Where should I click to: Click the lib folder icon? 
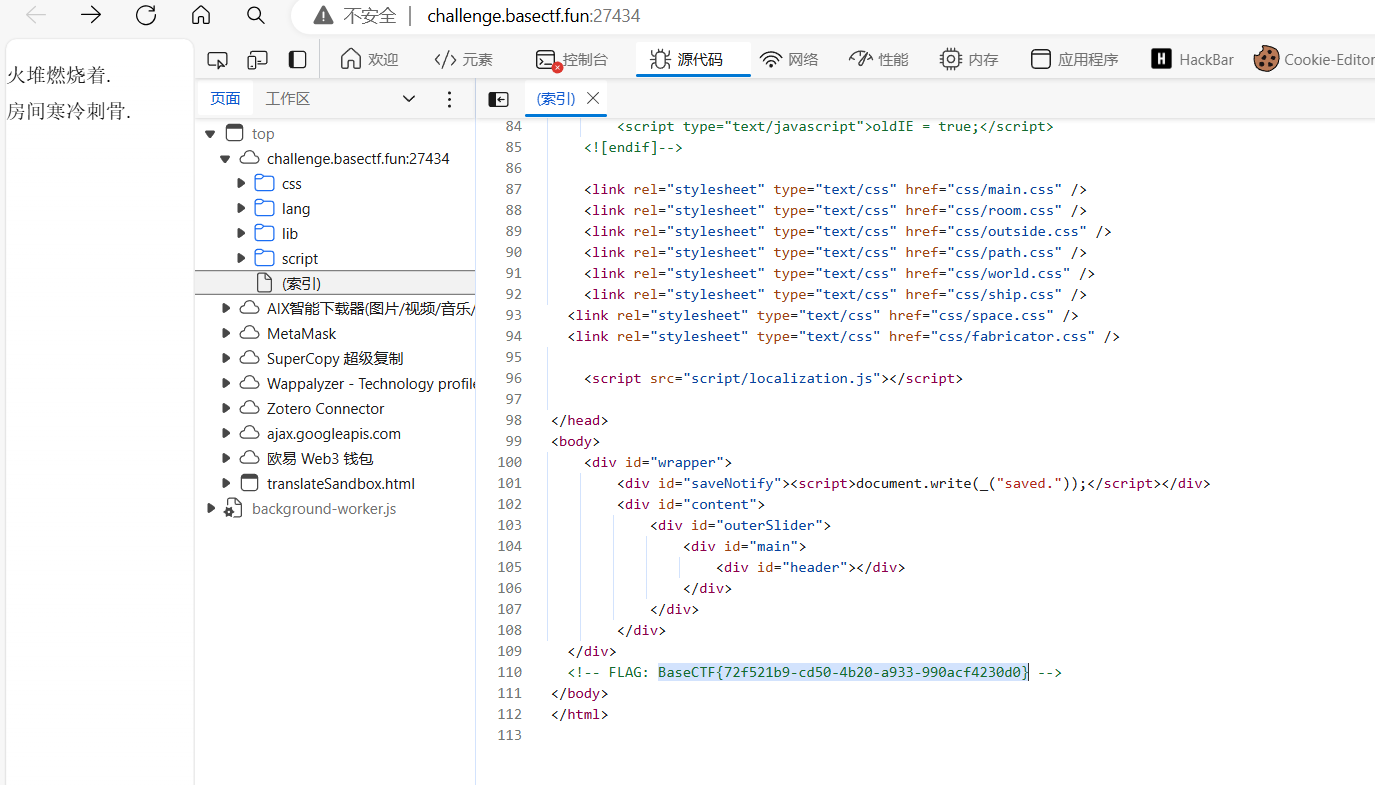tap(264, 233)
